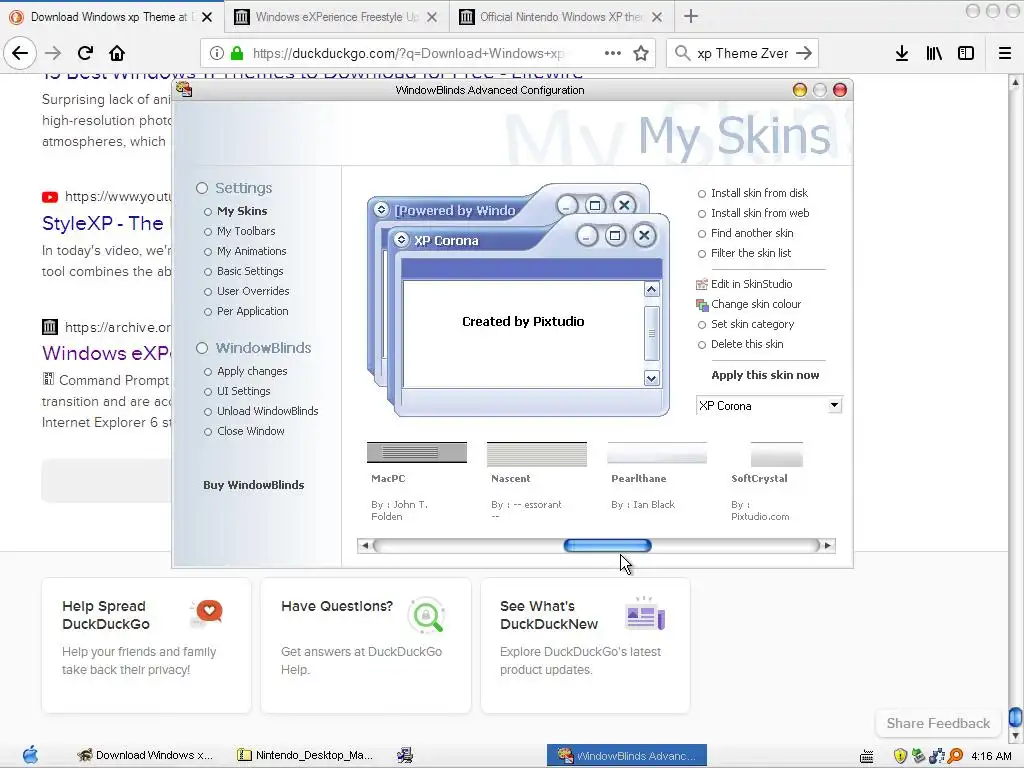Open the Apple start menu icon
Image resolution: width=1024 pixels, height=768 pixels.
click(x=30, y=755)
